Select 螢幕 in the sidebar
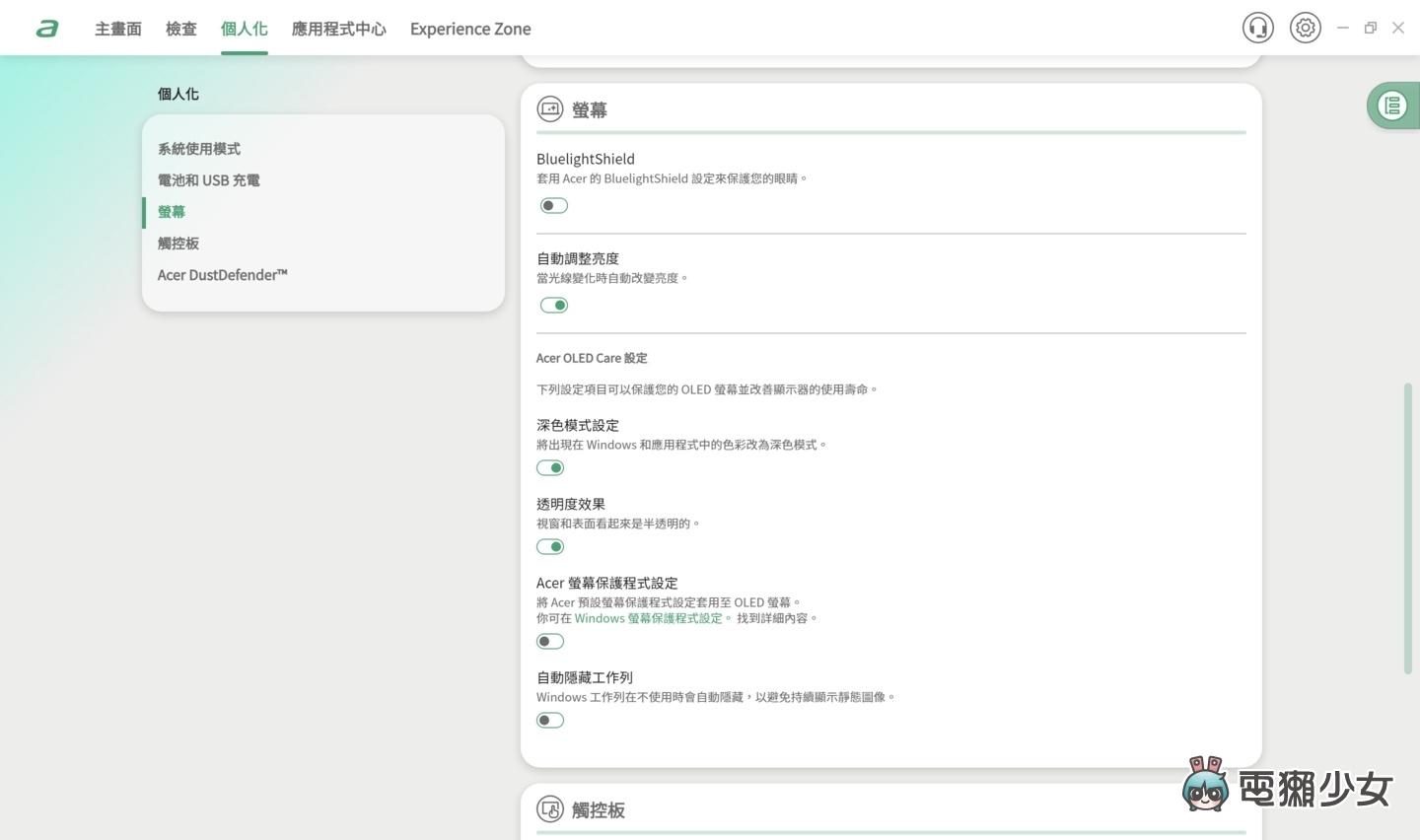Image resolution: width=1420 pixels, height=840 pixels. tap(172, 212)
